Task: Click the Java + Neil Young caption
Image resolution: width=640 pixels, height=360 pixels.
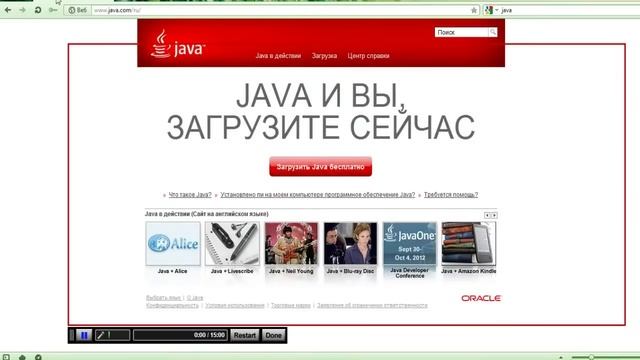Action: pos(291,271)
